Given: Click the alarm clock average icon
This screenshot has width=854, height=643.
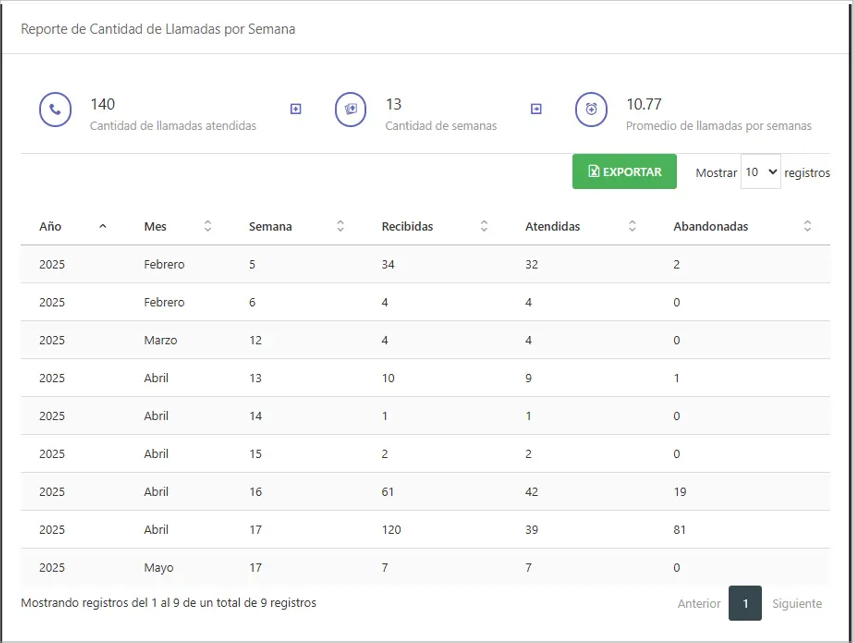Looking at the screenshot, I should pyautogui.click(x=591, y=109).
